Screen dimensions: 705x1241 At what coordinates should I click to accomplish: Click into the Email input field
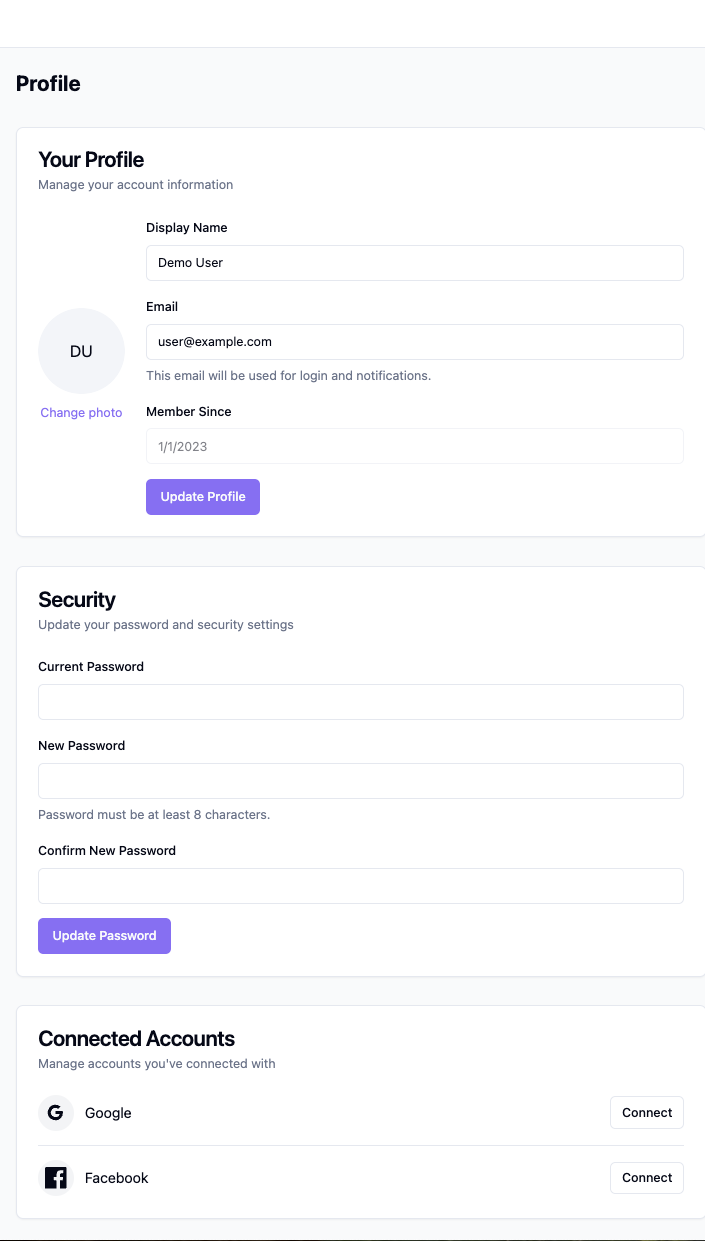click(414, 342)
